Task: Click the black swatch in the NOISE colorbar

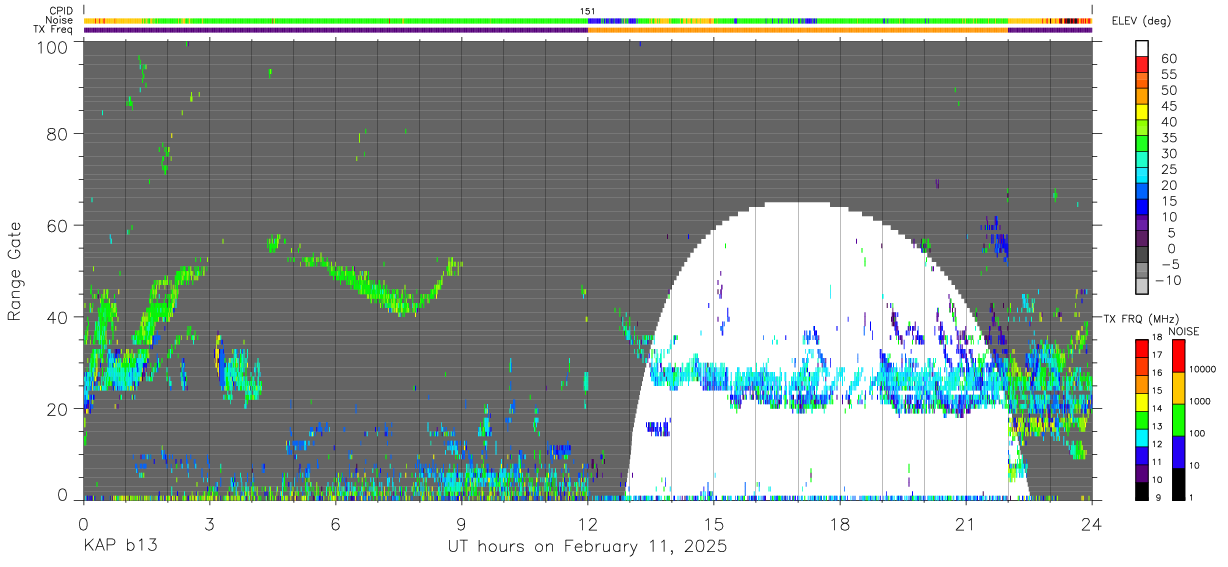Action: pyautogui.click(x=1178, y=484)
